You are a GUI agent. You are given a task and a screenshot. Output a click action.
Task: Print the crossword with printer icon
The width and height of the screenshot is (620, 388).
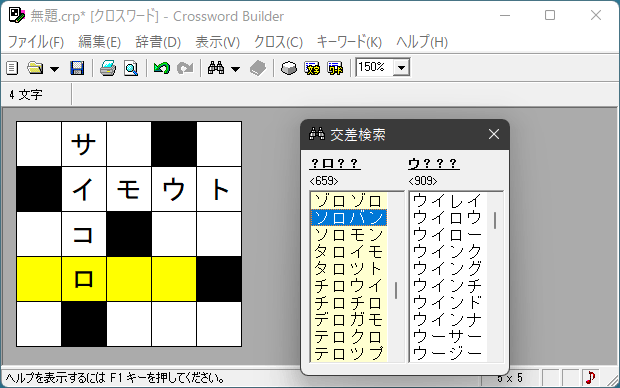108,68
